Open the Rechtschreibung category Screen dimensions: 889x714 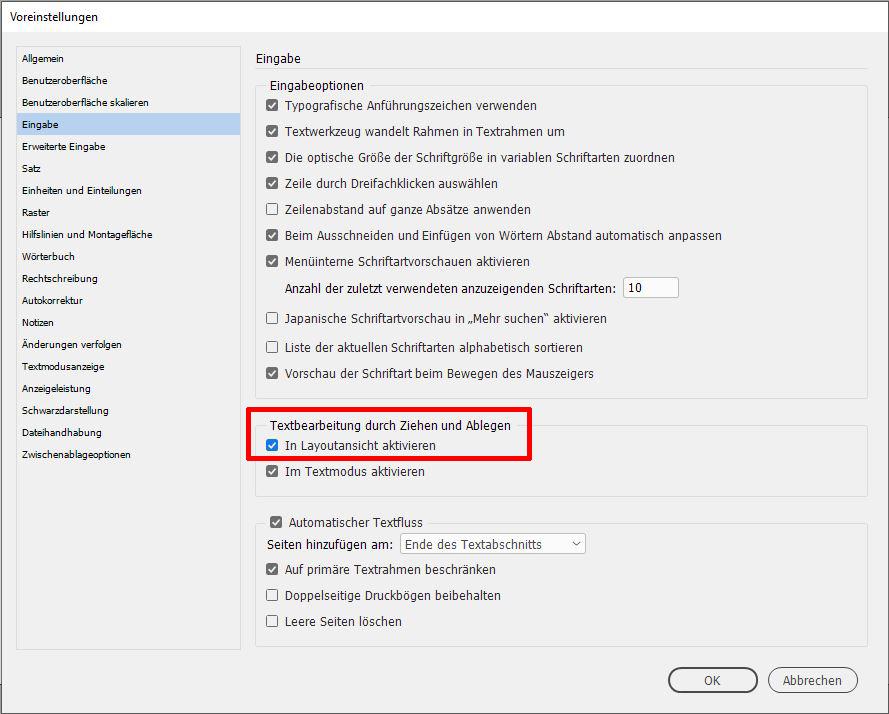[59, 279]
